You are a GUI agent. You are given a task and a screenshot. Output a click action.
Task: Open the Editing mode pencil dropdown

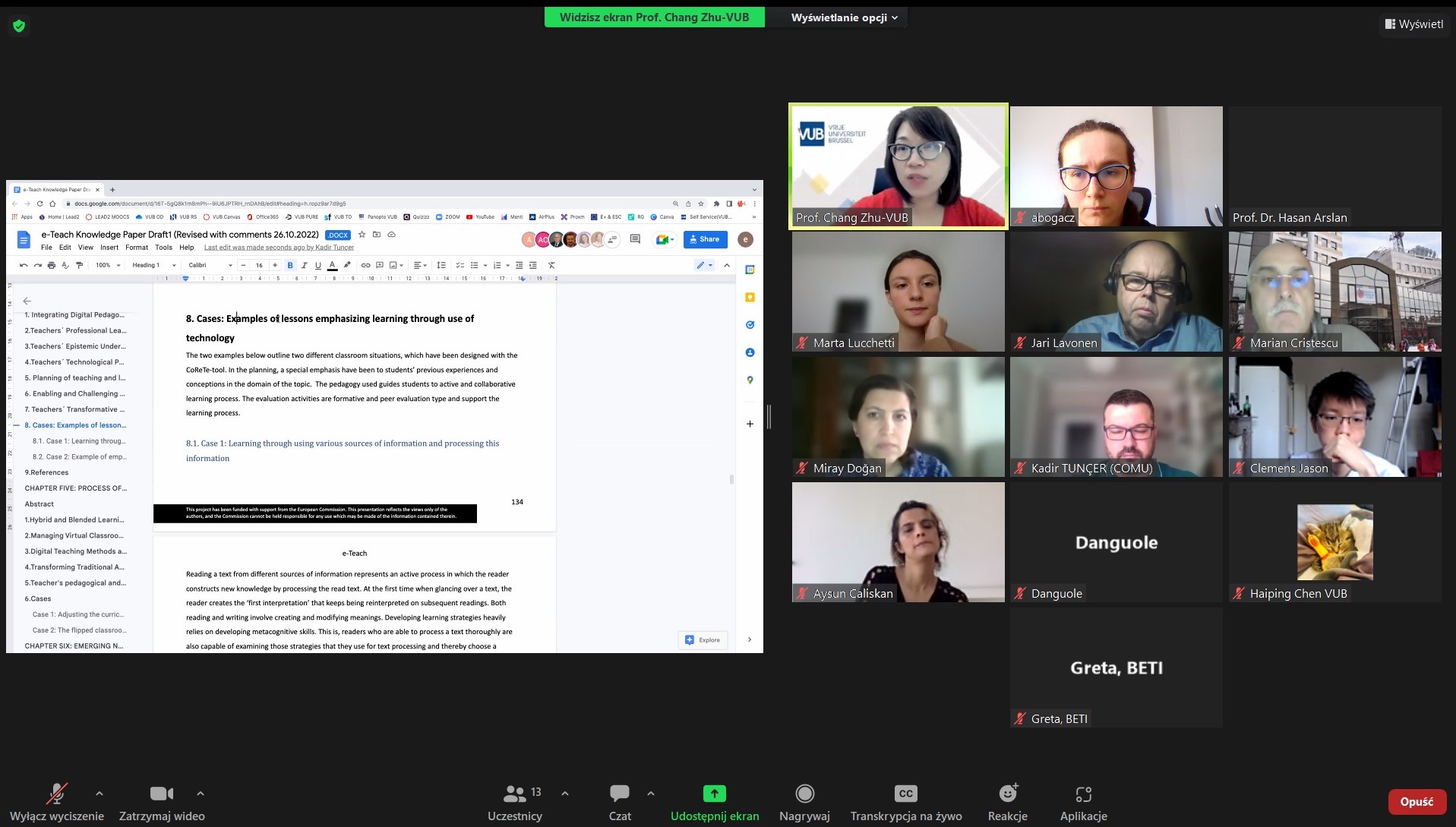705,265
